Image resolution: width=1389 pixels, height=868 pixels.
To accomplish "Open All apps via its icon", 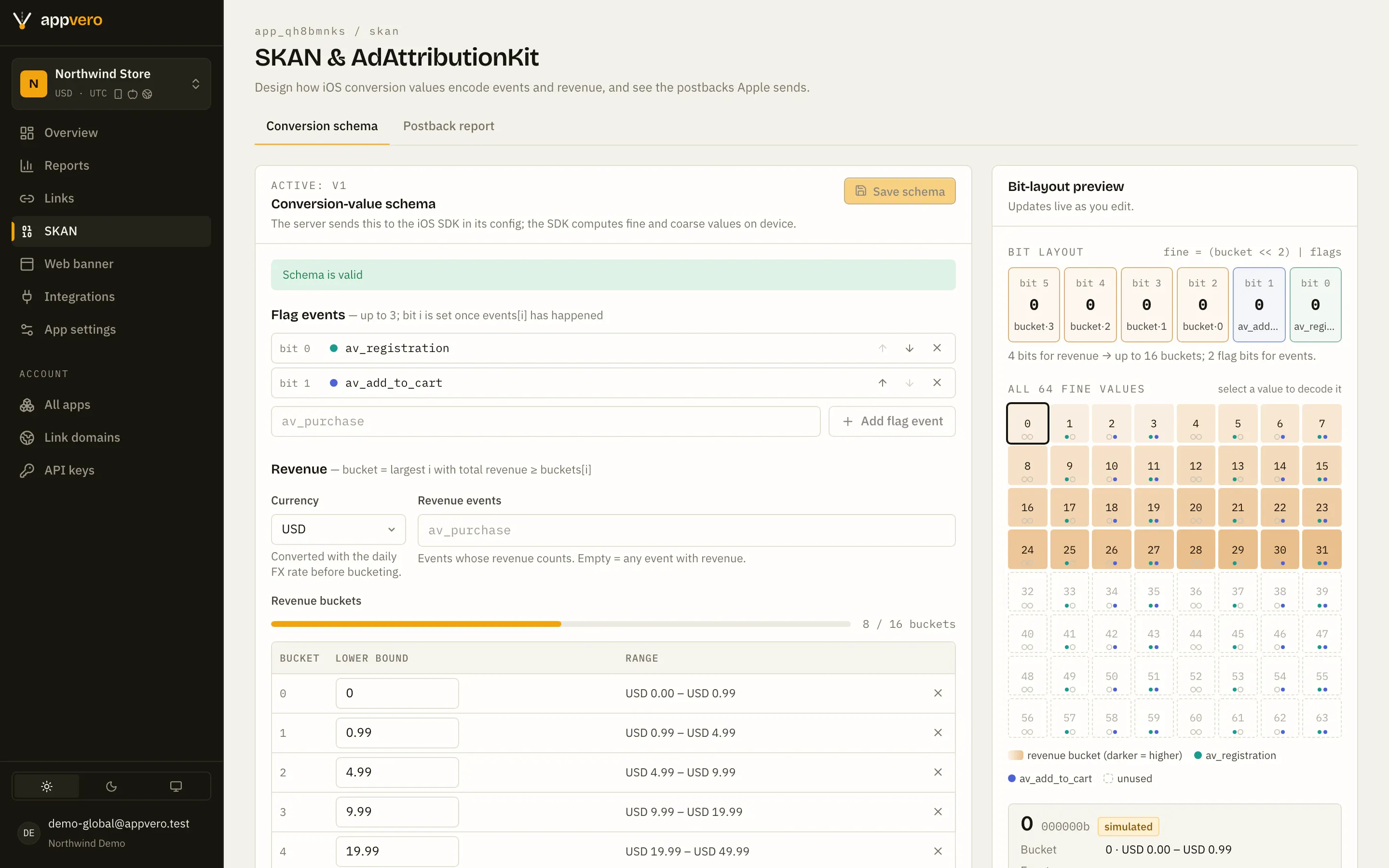I will (27, 405).
